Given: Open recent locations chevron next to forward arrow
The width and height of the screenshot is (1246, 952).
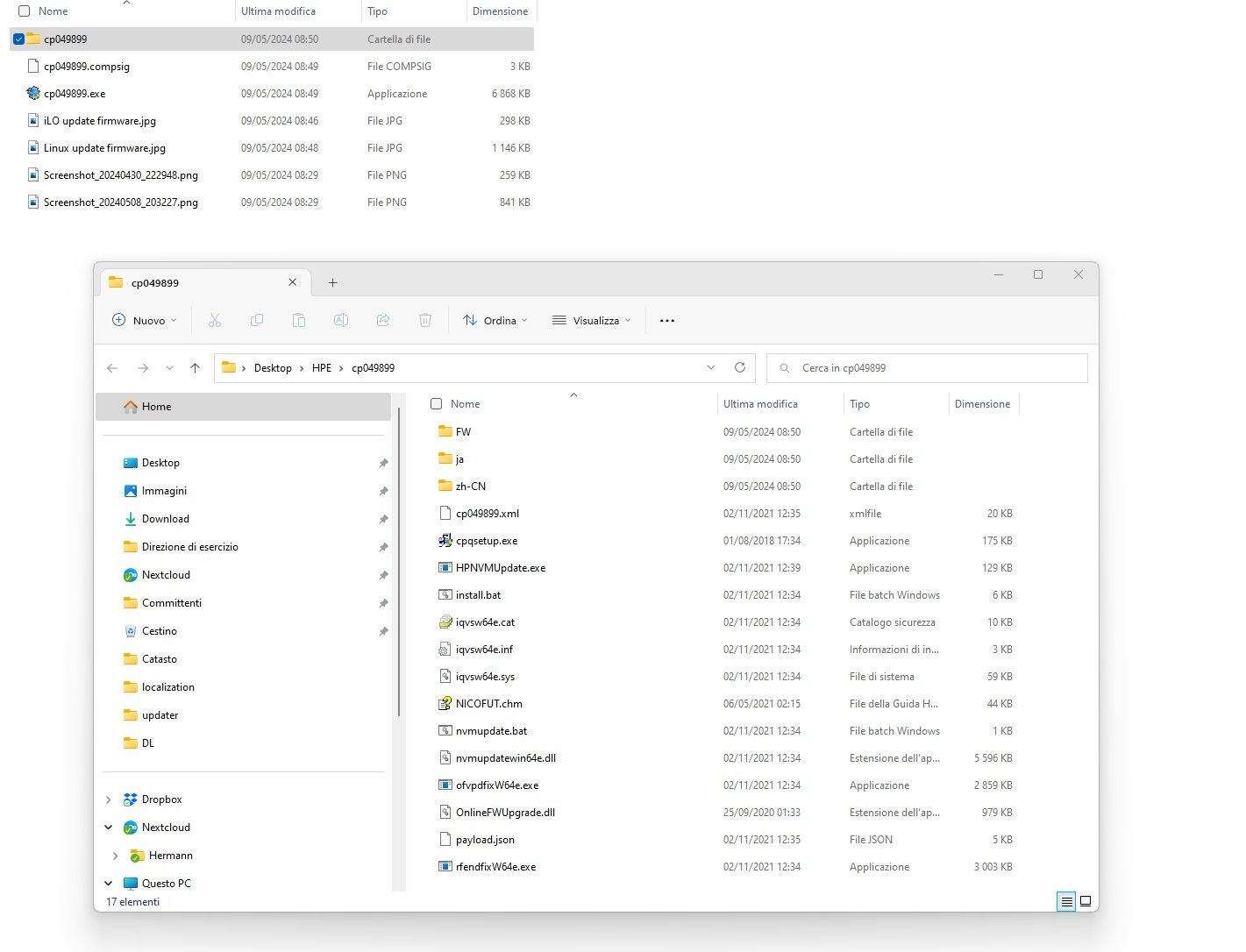Looking at the screenshot, I should 169,368.
